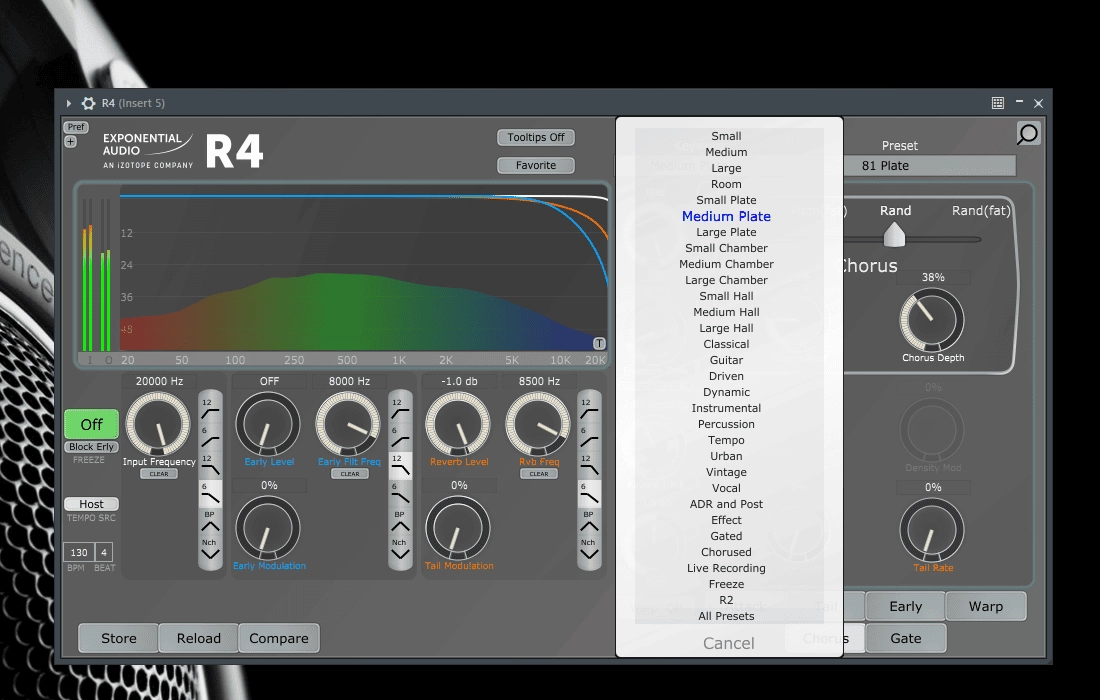Select 6 dB low-pass shape for Rvb Freq filter
The height and width of the screenshot is (700, 1100).
pyautogui.click(x=589, y=493)
